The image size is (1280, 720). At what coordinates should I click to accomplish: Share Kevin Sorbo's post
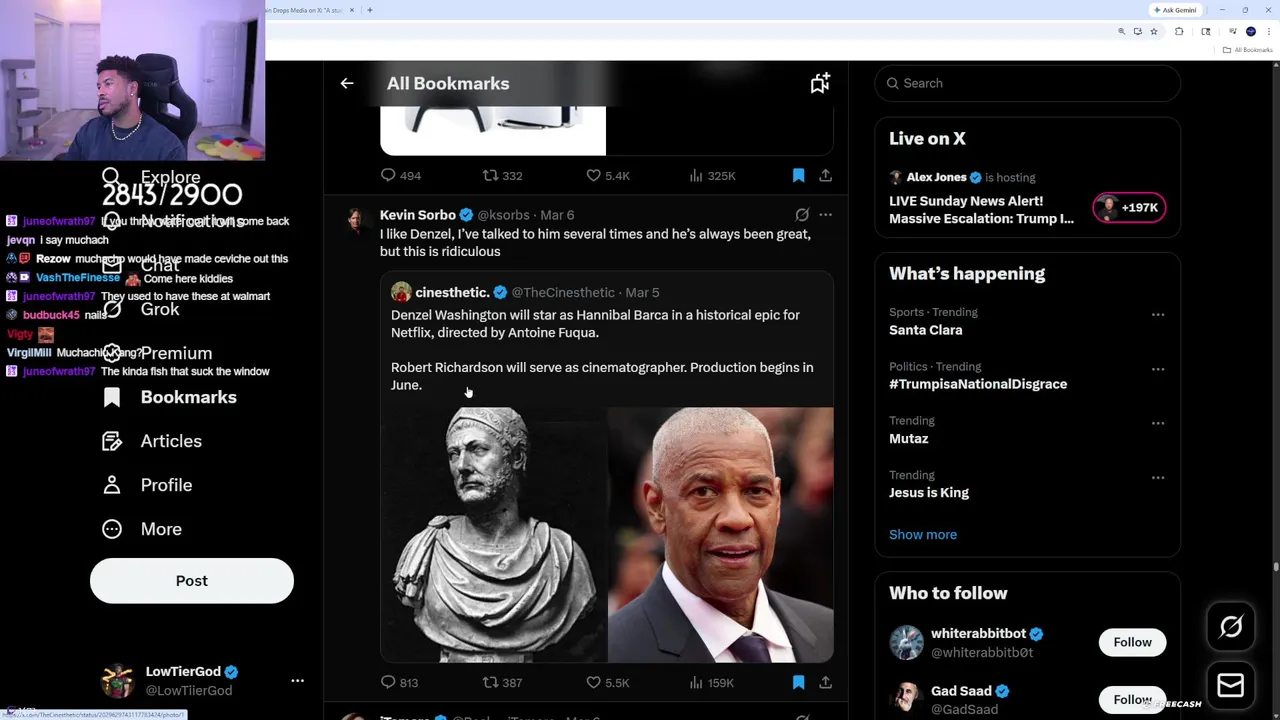(x=825, y=682)
